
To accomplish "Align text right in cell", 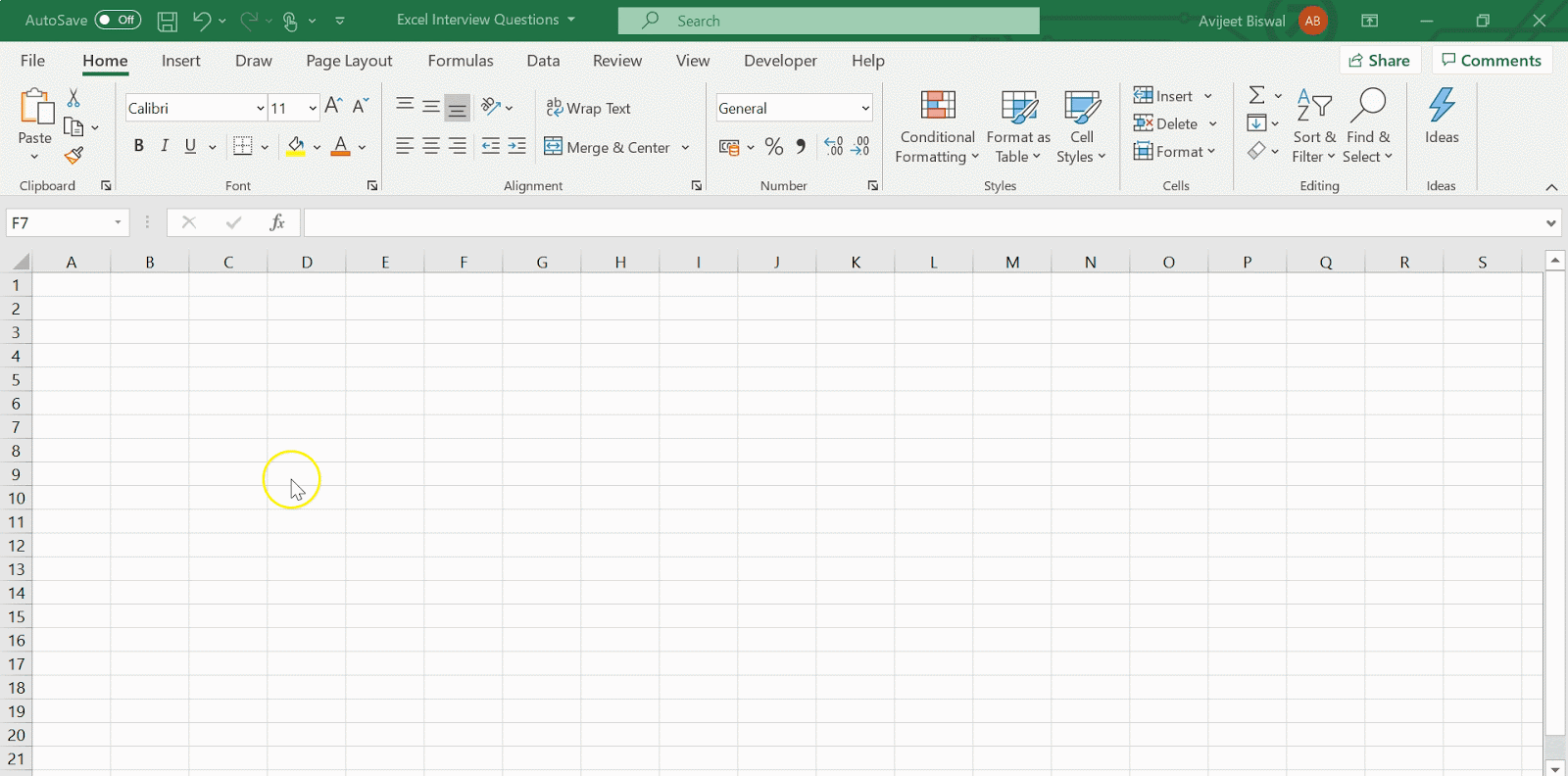I will coord(458,146).
